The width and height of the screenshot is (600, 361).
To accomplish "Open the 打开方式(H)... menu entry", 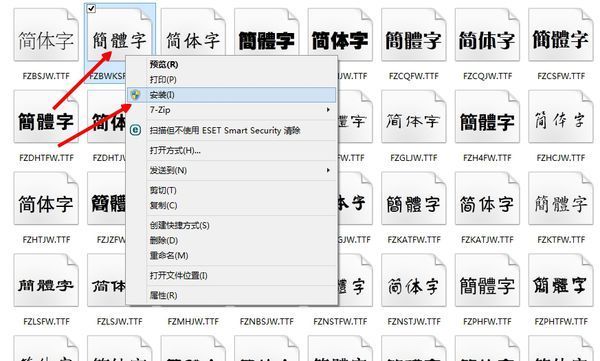I will (232, 150).
